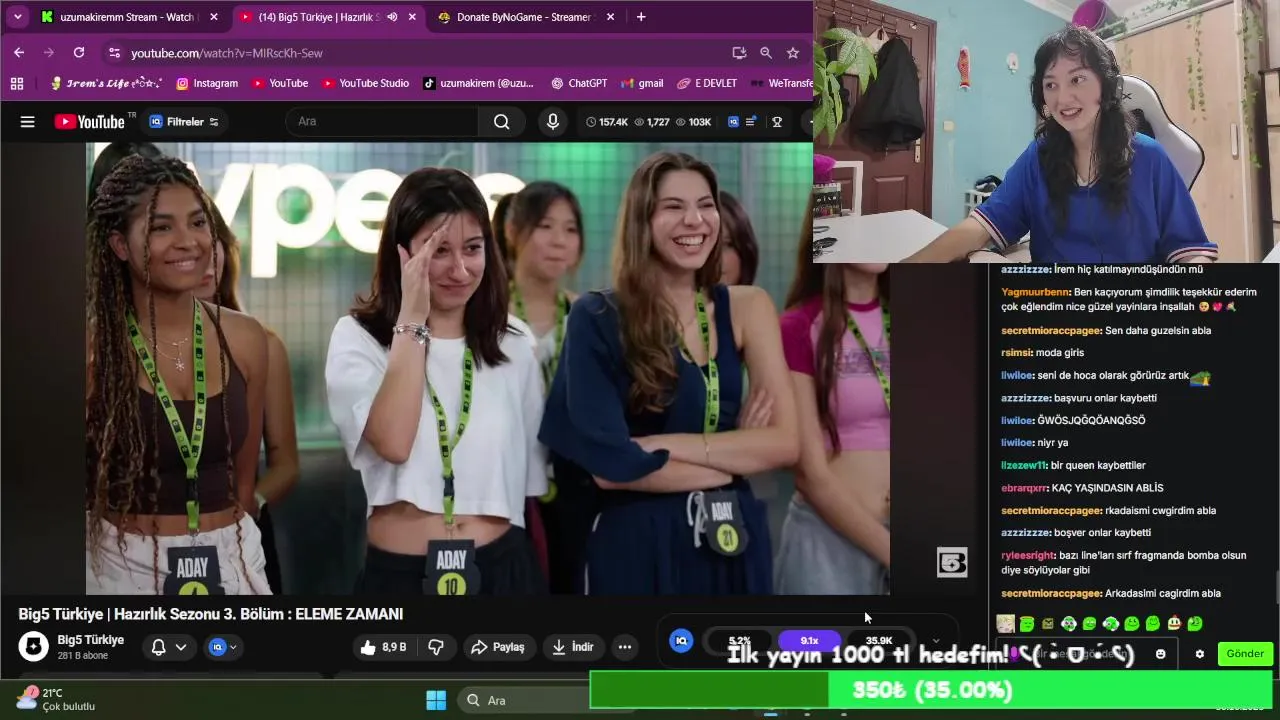Image resolution: width=1280 pixels, height=720 pixels.
Task: Open Irem's Life bookmark
Action: 106,83
